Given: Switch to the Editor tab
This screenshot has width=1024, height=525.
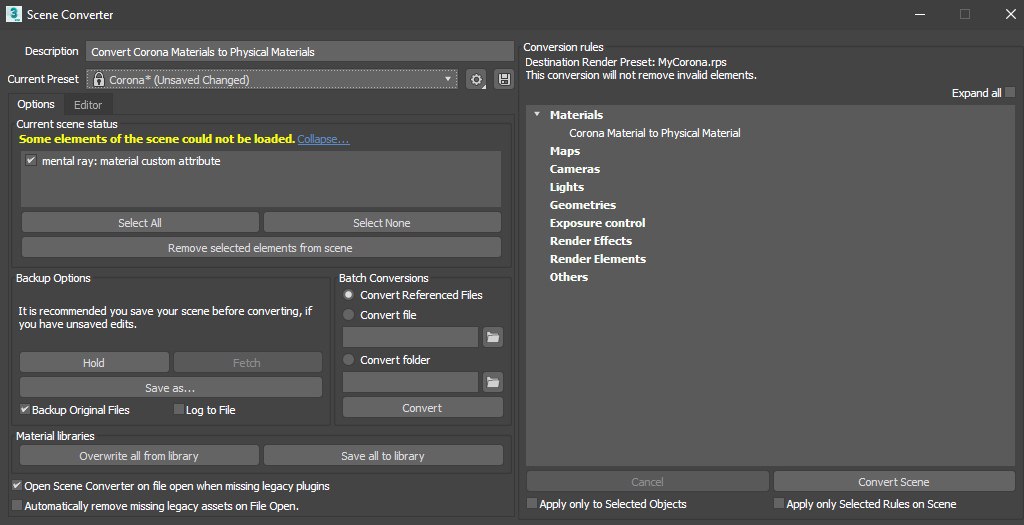Looking at the screenshot, I should [88, 104].
